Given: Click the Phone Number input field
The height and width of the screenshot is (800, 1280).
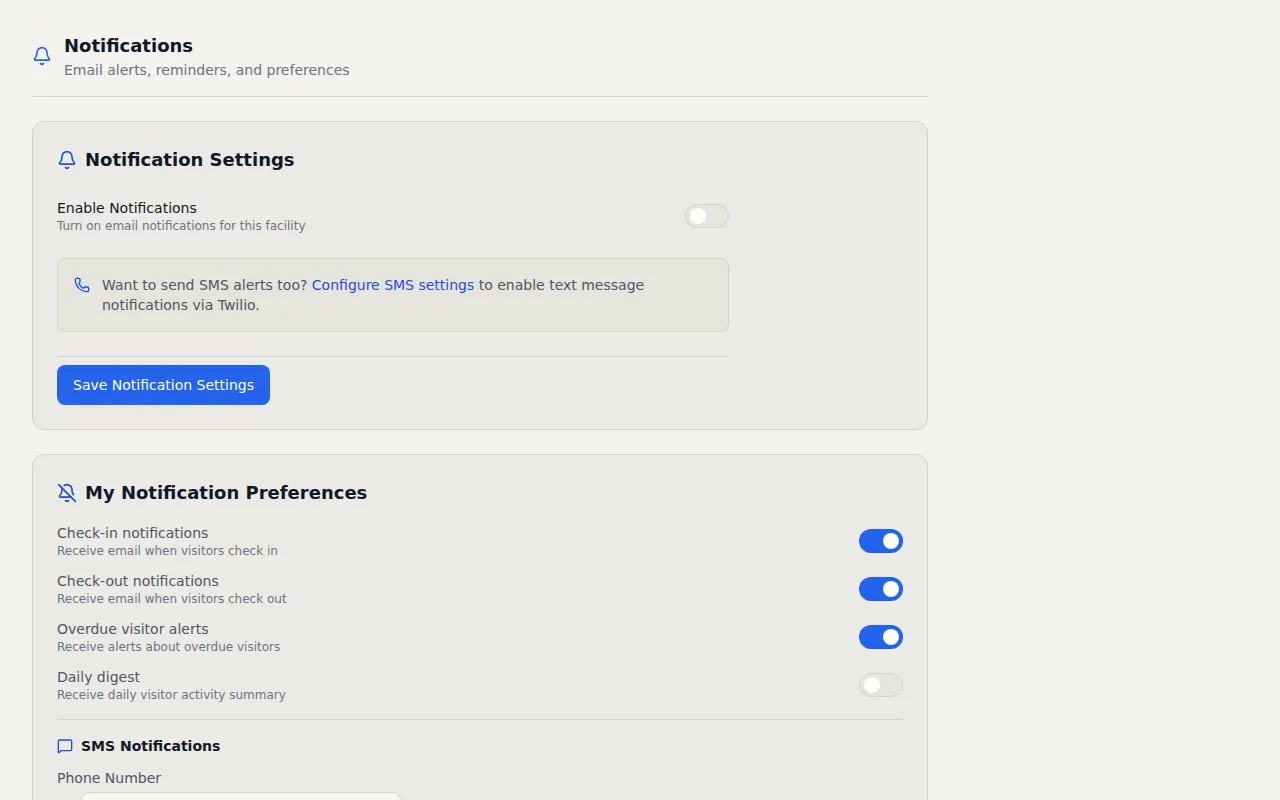Looking at the screenshot, I should pos(240,797).
